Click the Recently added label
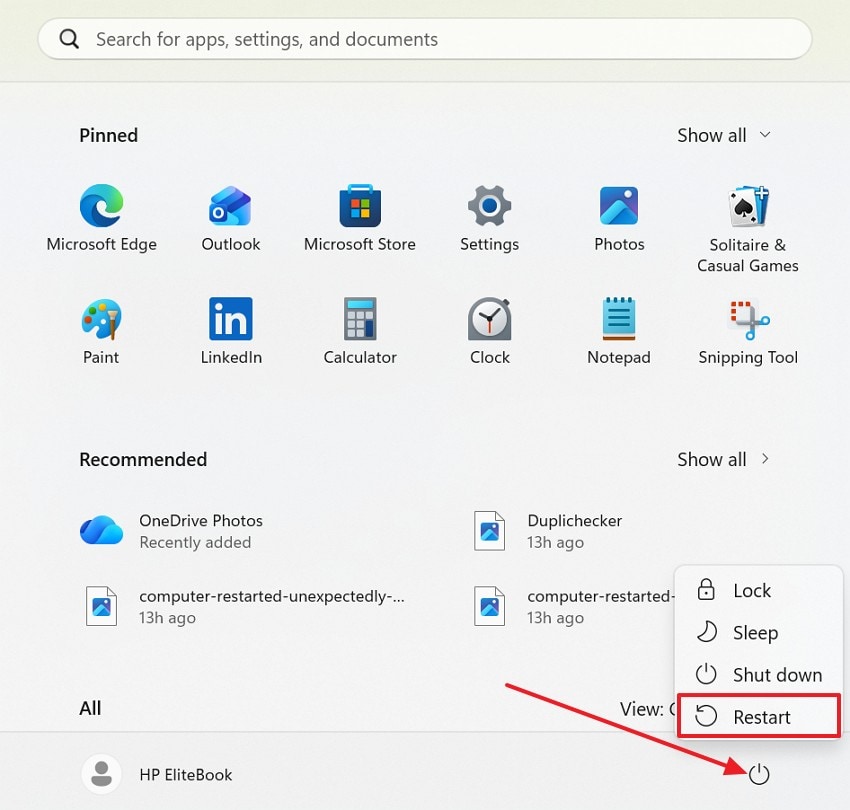This screenshot has width=850, height=810. (195, 542)
